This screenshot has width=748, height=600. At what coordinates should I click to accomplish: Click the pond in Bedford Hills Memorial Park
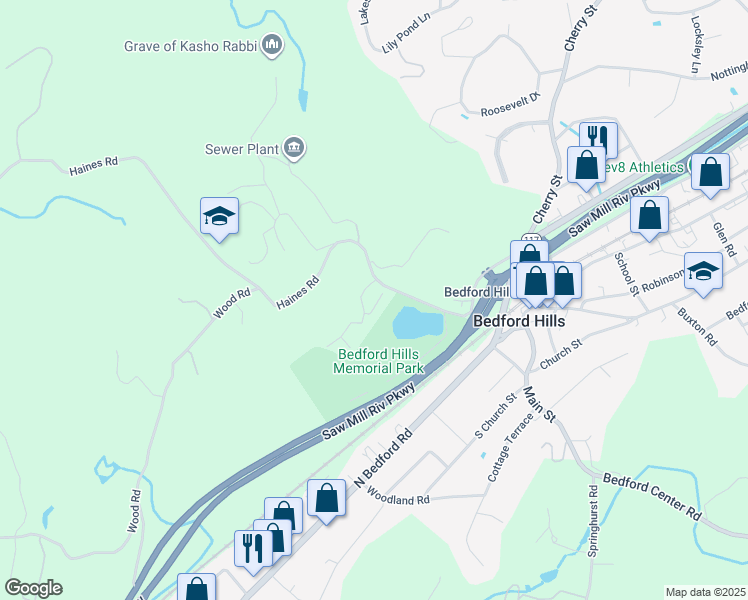[x=417, y=322]
